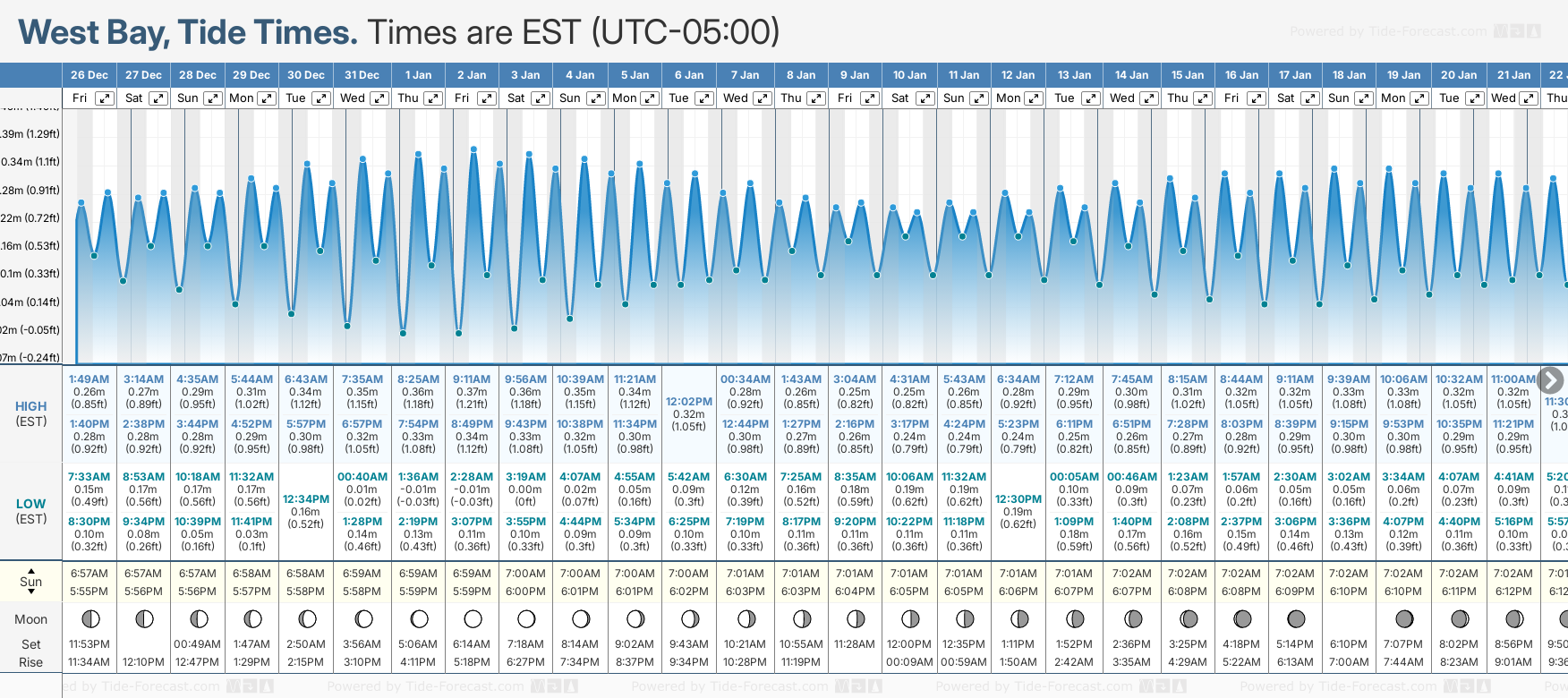The width and height of the screenshot is (1568, 698).
Task: Click the expand icon for Wed 21 Jan
Action: (x=1530, y=98)
